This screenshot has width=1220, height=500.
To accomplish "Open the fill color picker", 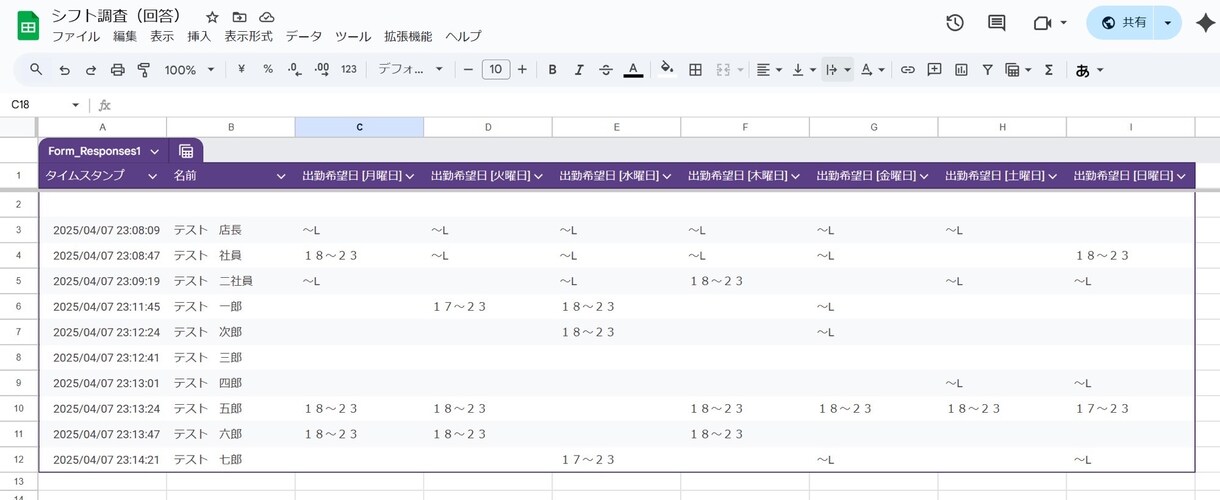I will (x=668, y=70).
